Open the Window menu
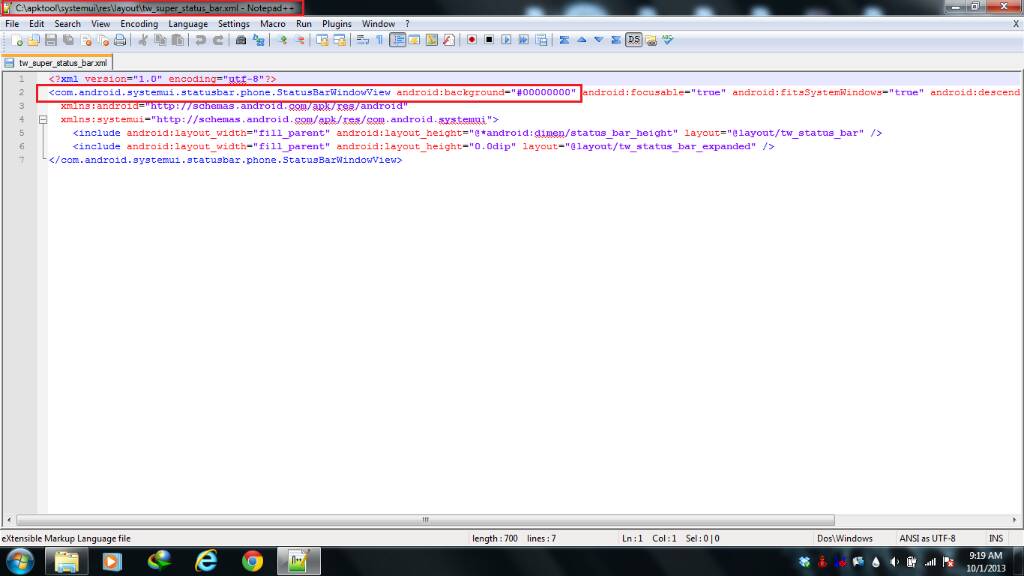This screenshot has width=1024, height=576. (378, 24)
